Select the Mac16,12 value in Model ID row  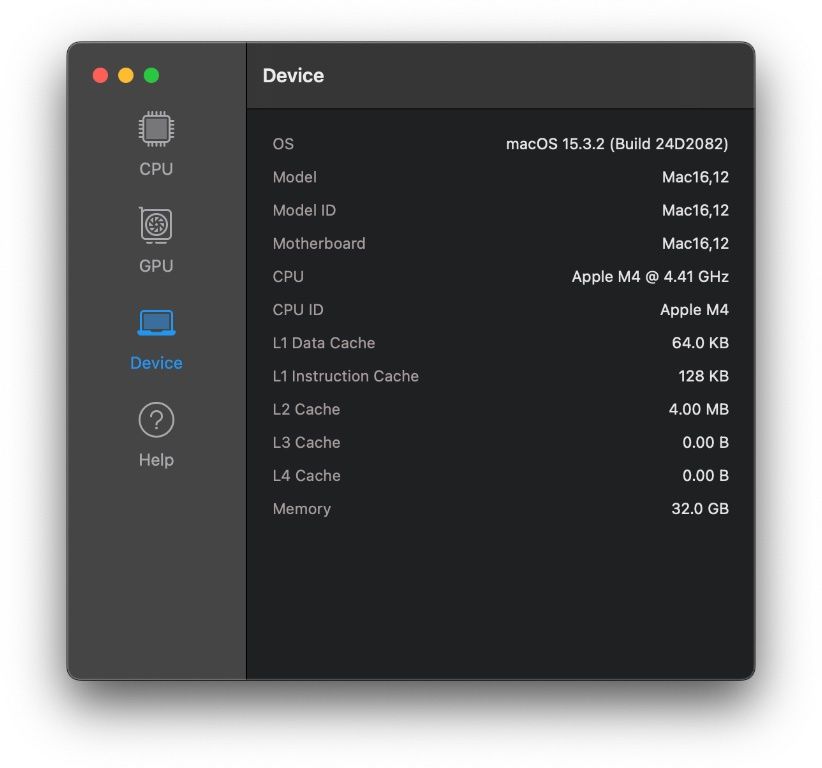(x=695, y=210)
